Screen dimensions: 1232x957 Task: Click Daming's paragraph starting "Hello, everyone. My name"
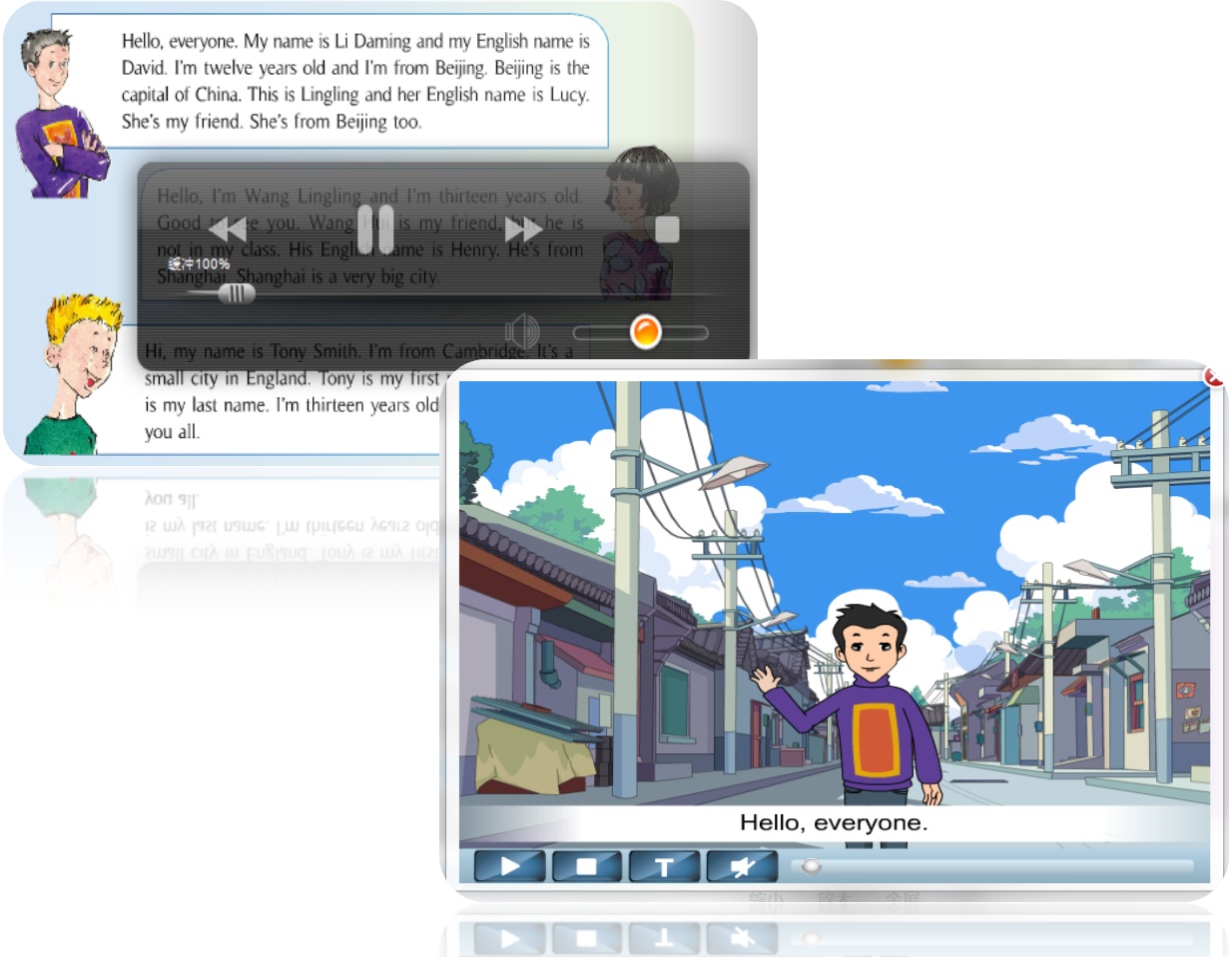355,81
